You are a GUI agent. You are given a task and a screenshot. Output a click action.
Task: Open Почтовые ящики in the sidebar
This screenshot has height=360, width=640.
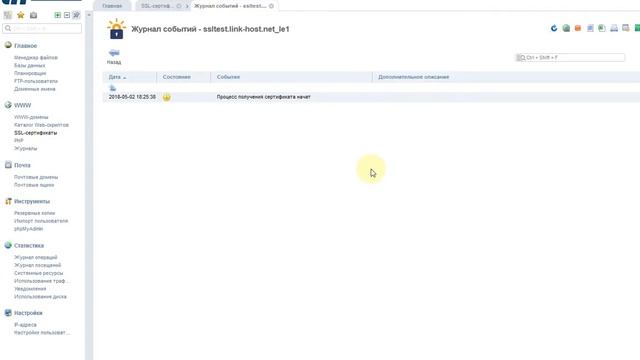click(34, 185)
